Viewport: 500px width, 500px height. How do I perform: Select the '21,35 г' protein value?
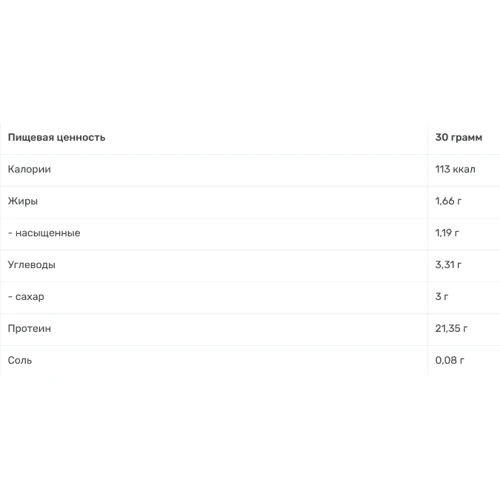click(451, 328)
